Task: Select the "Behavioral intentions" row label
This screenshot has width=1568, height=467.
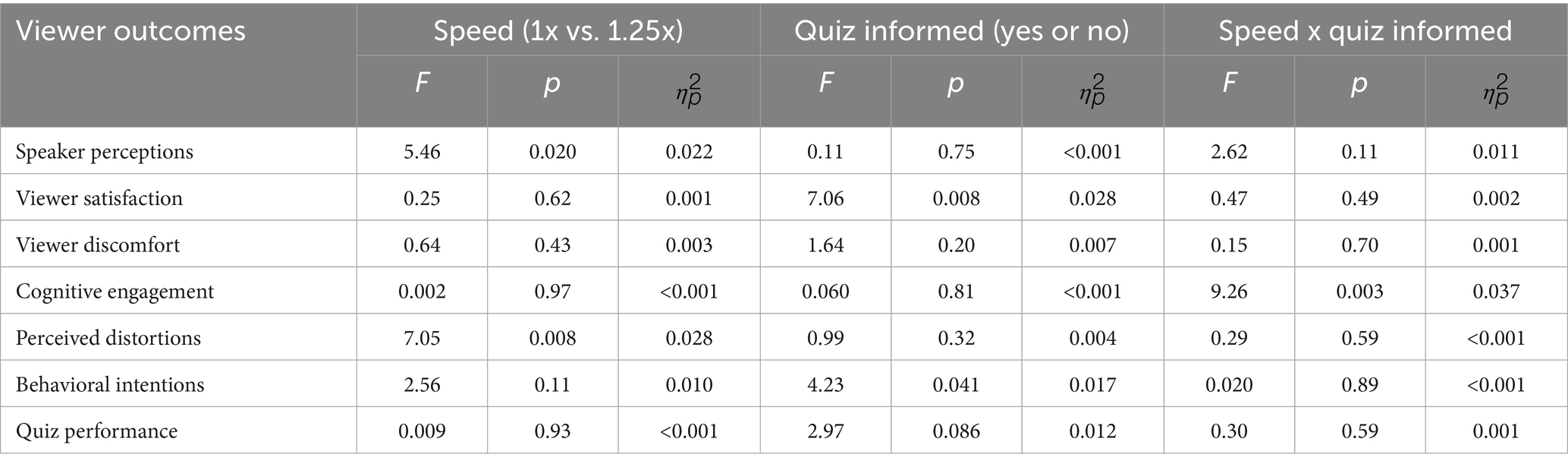Action: (x=110, y=384)
